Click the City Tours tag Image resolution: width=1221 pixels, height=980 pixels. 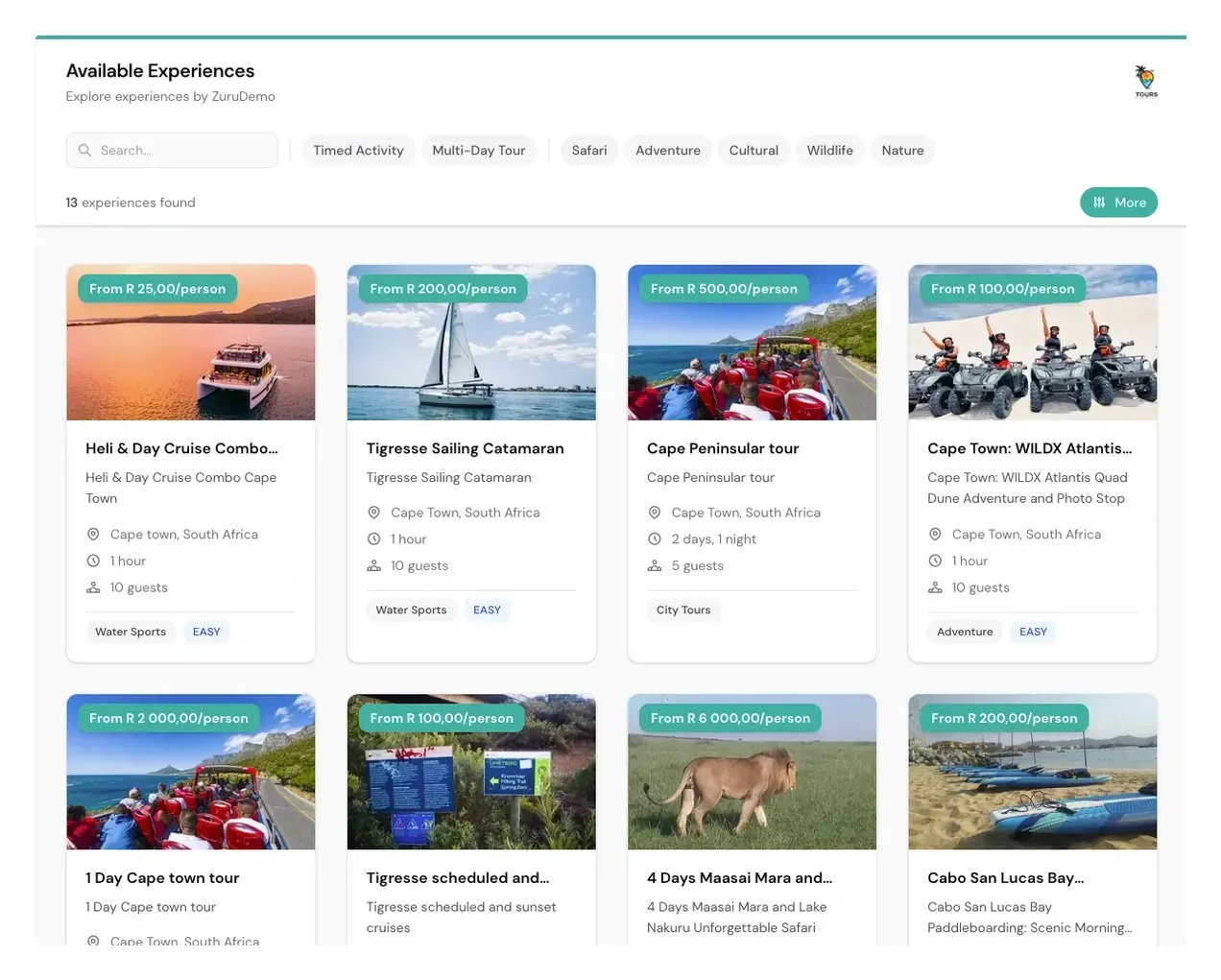pos(683,610)
